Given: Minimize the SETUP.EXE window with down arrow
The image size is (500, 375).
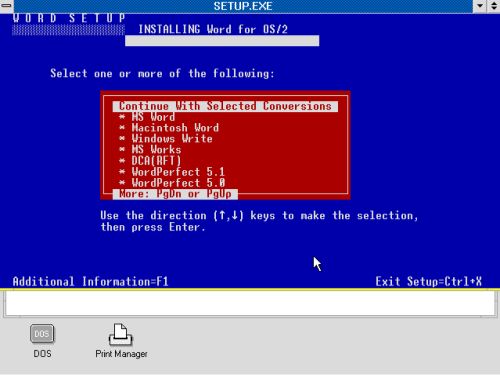Looking at the screenshot, I should 480,6.
